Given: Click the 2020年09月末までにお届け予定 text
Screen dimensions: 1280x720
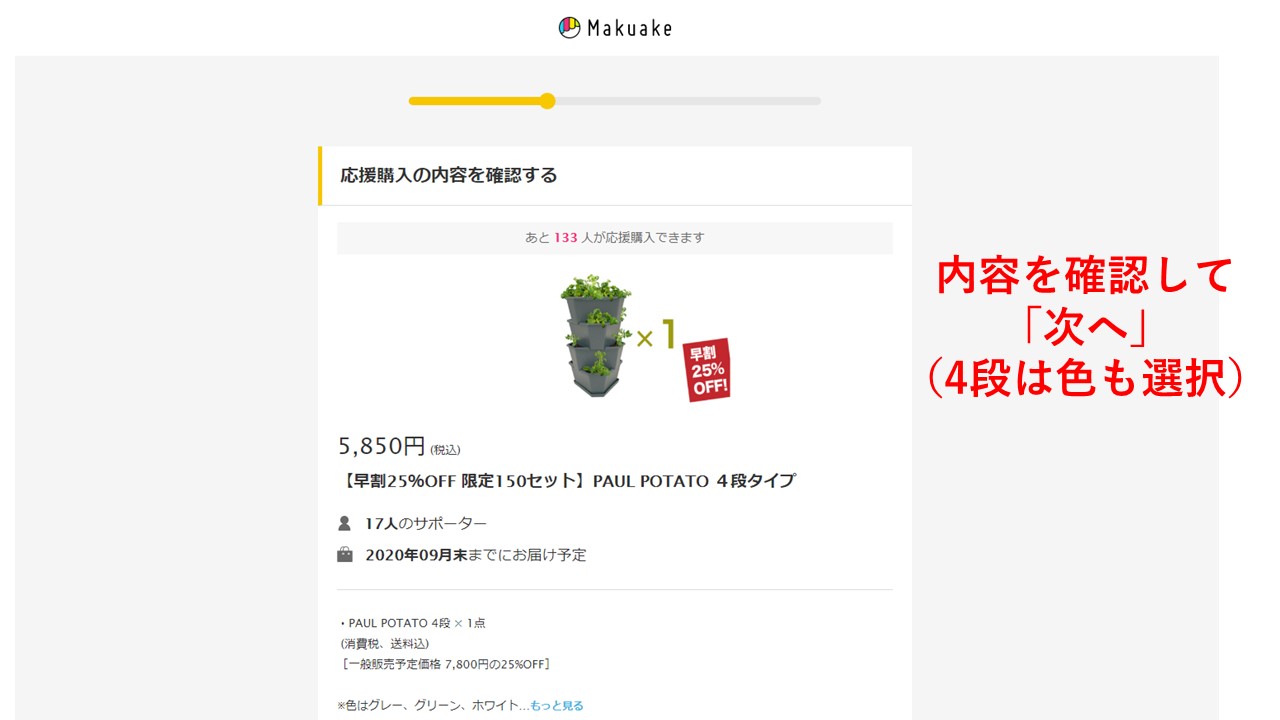Looking at the screenshot, I should [476, 554].
